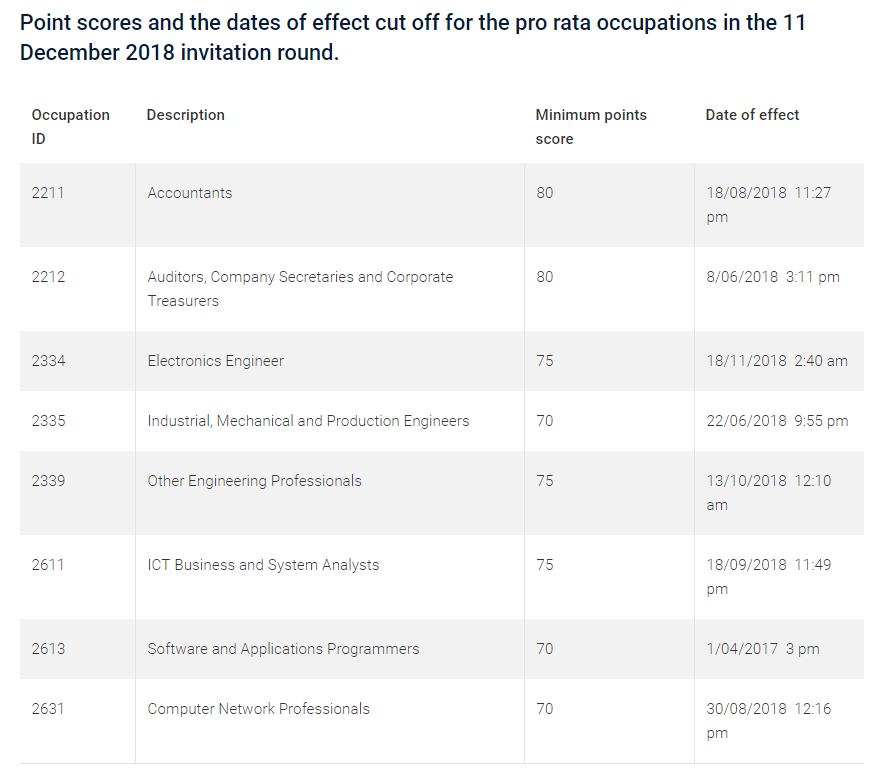Select Industrial, Mechanical and Production Engineers
Image resolution: width=880 pixels, height=772 pixels.
pos(308,421)
